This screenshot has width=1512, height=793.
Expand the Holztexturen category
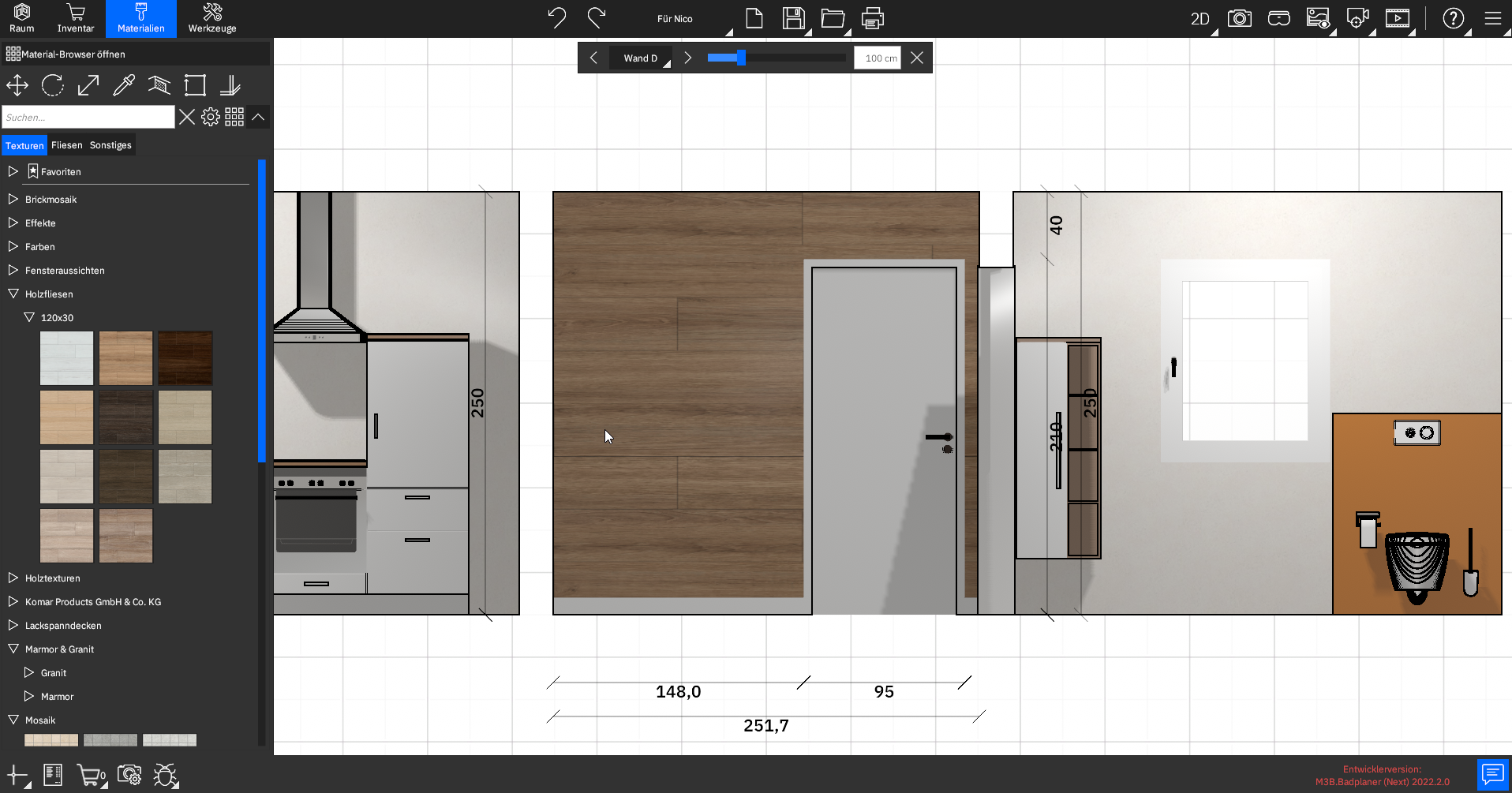pos(13,578)
